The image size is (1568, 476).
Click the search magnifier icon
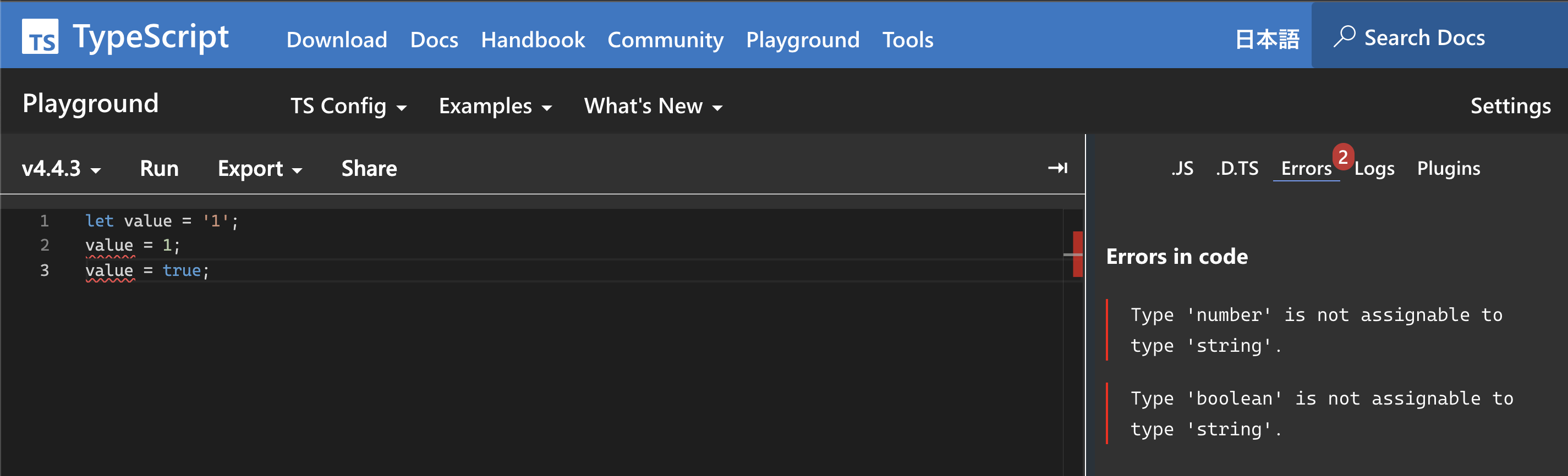1344,36
